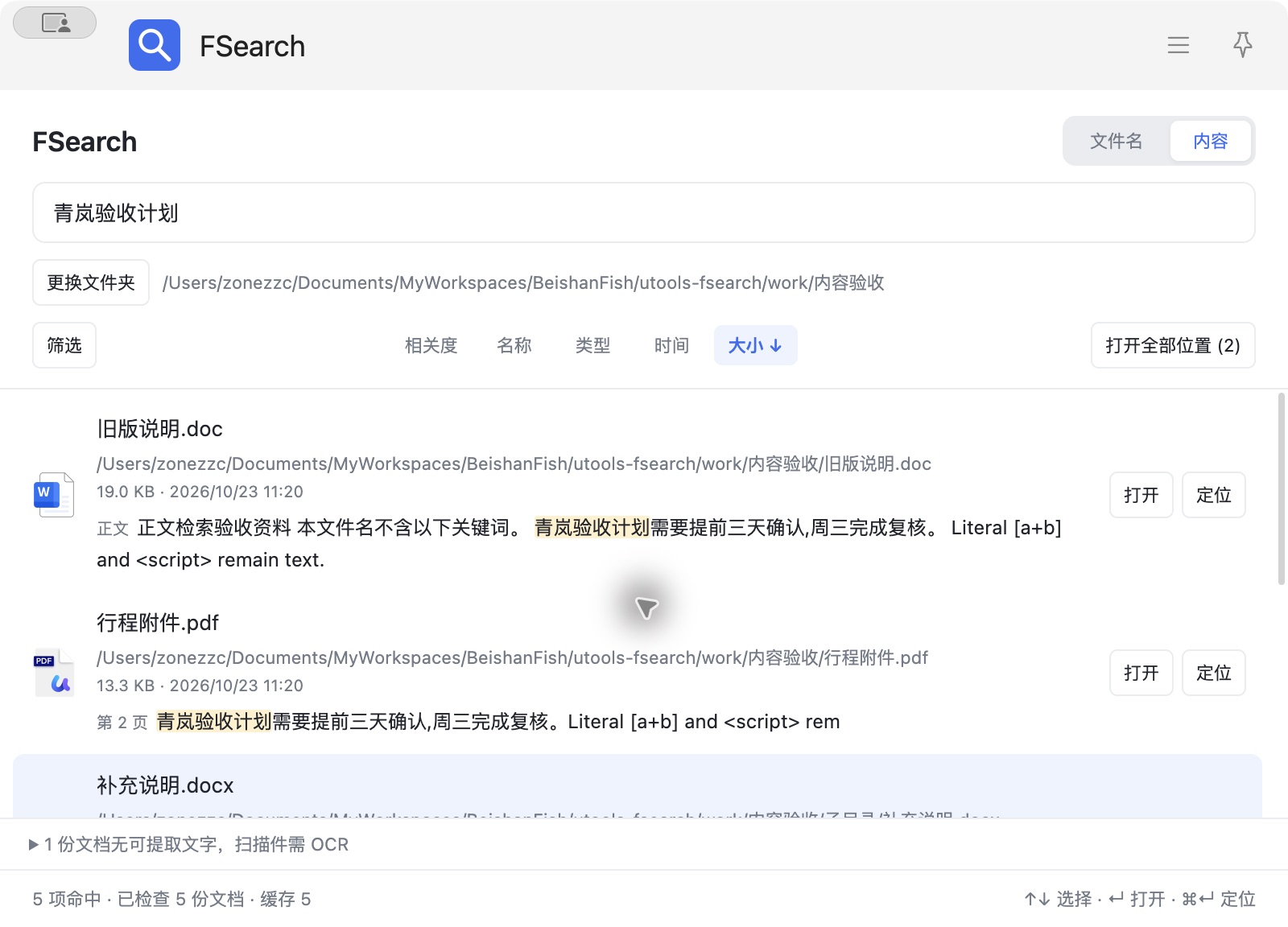Switch search mode to 文件名
The width and height of the screenshot is (1288, 927).
pyautogui.click(x=1116, y=141)
